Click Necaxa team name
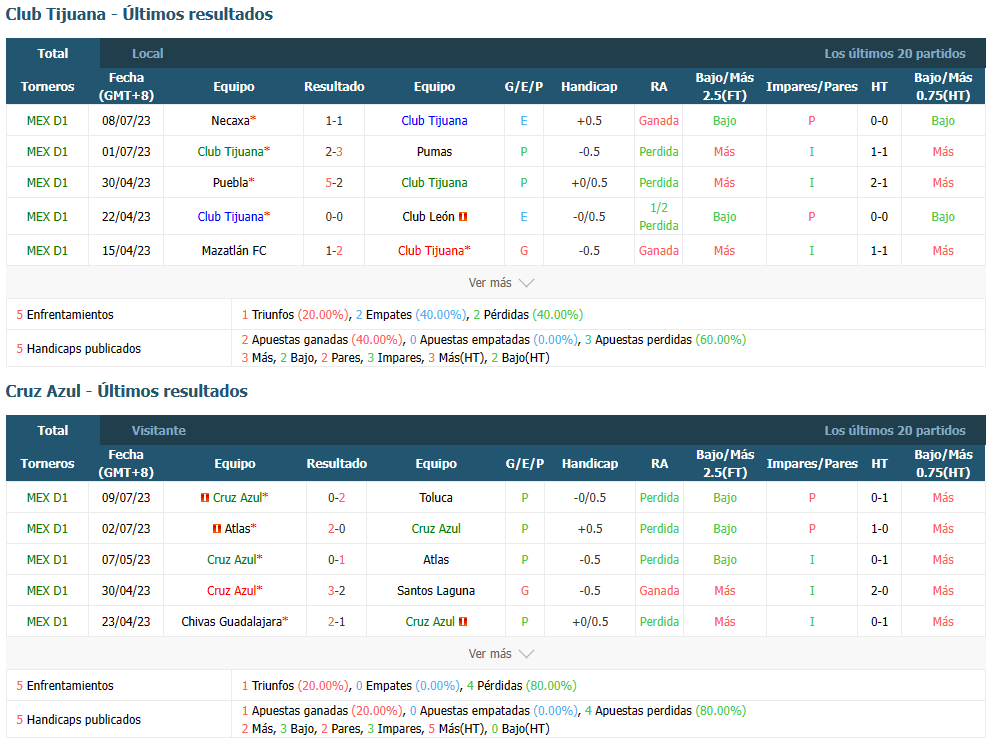The image size is (992, 744). pyautogui.click(x=230, y=121)
